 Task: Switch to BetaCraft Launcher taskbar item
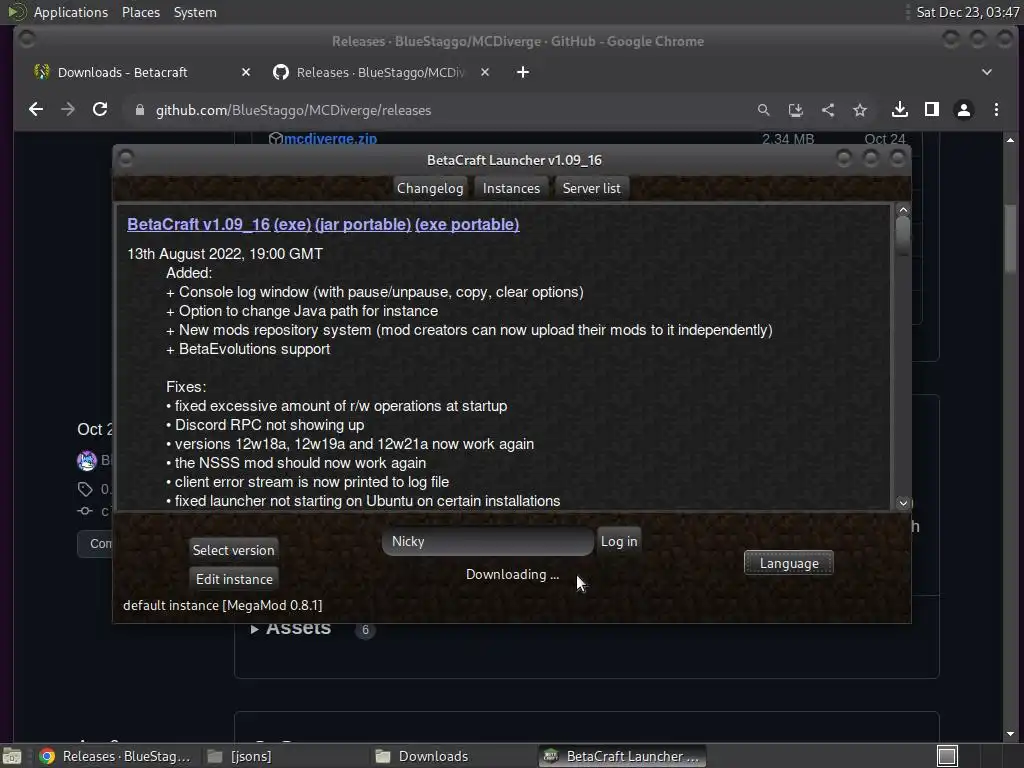pyautogui.click(x=622, y=756)
